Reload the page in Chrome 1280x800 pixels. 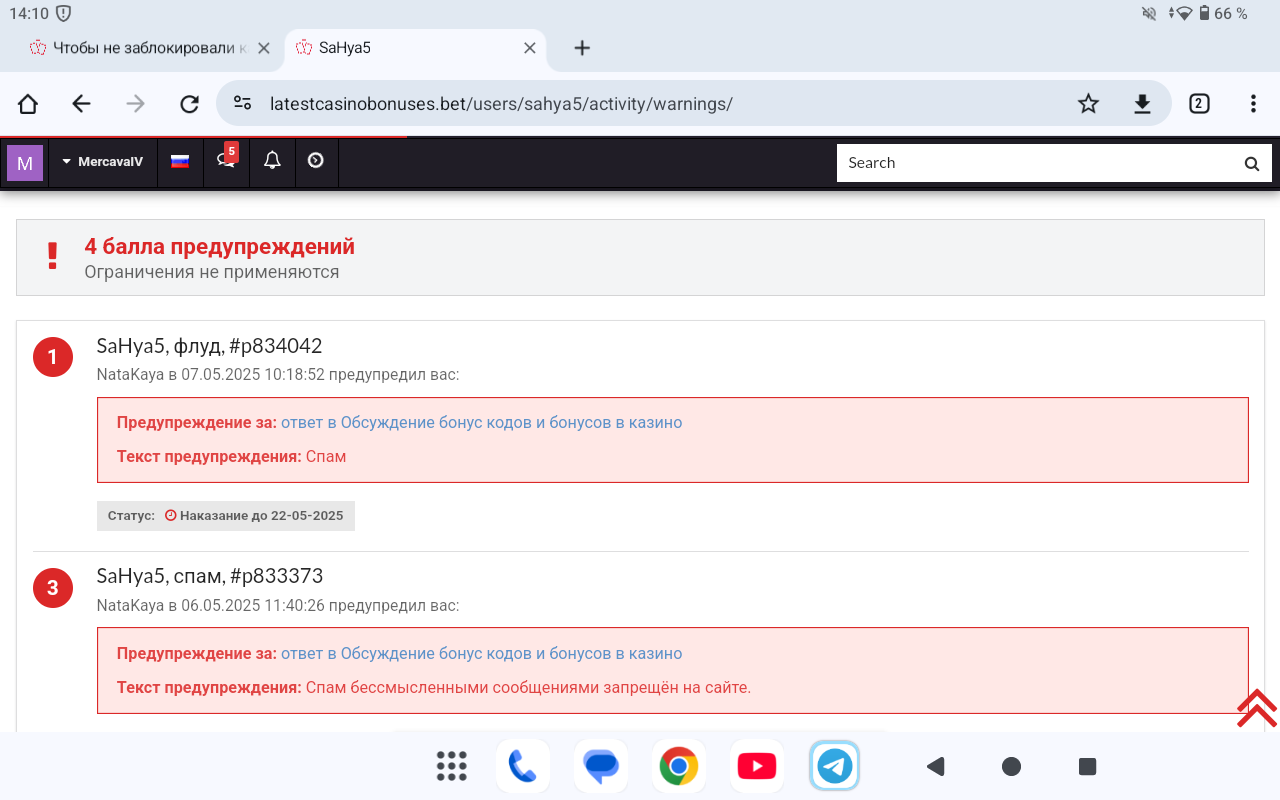189,104
